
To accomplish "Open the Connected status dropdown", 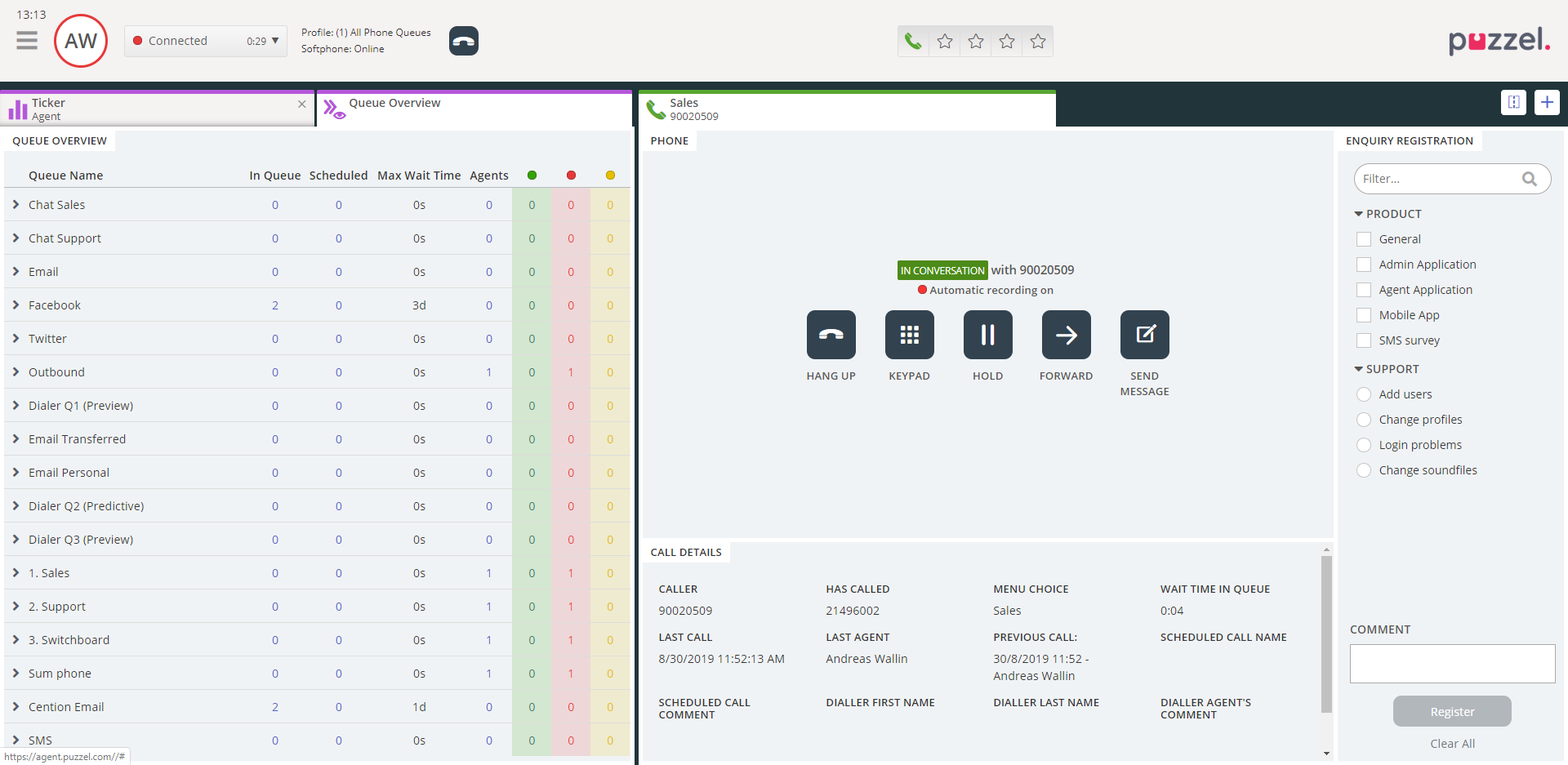I will 206,41.
